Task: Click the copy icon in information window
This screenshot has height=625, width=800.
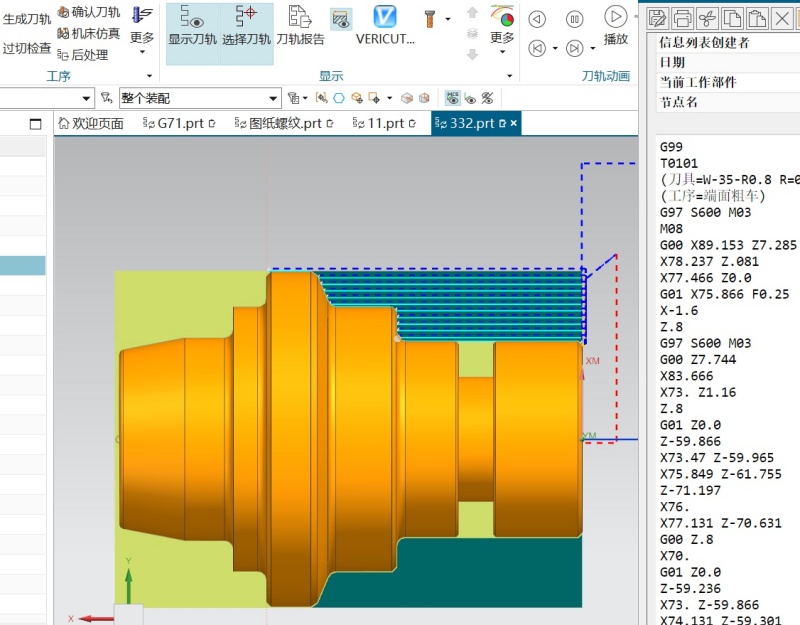Action: [732, 18]
